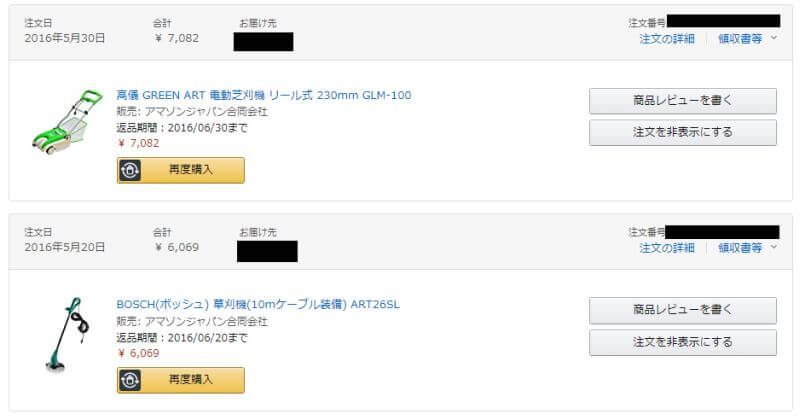The image size is (800, 420).
Task: View 注文の詳細 for the May 30 order
Action: (x=667, y=39)
